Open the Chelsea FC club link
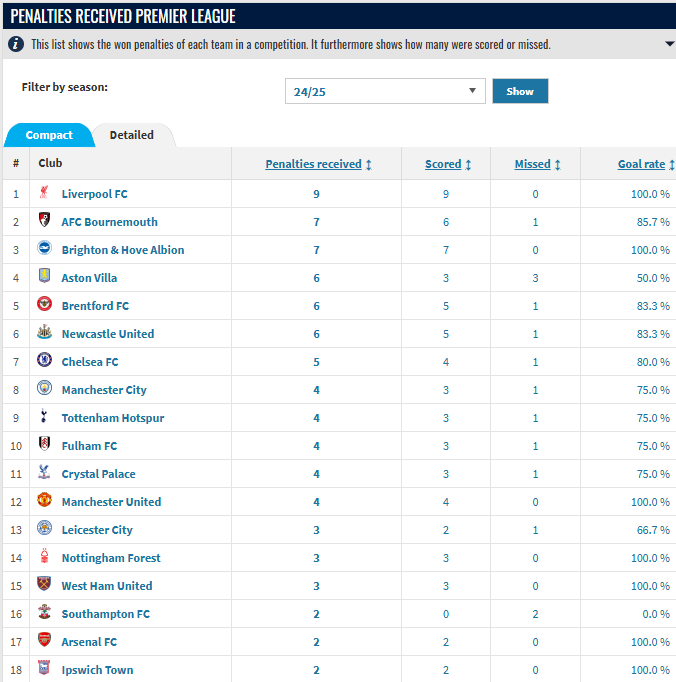Viewport: 676px width, 682px height. (x=90, y=362)
